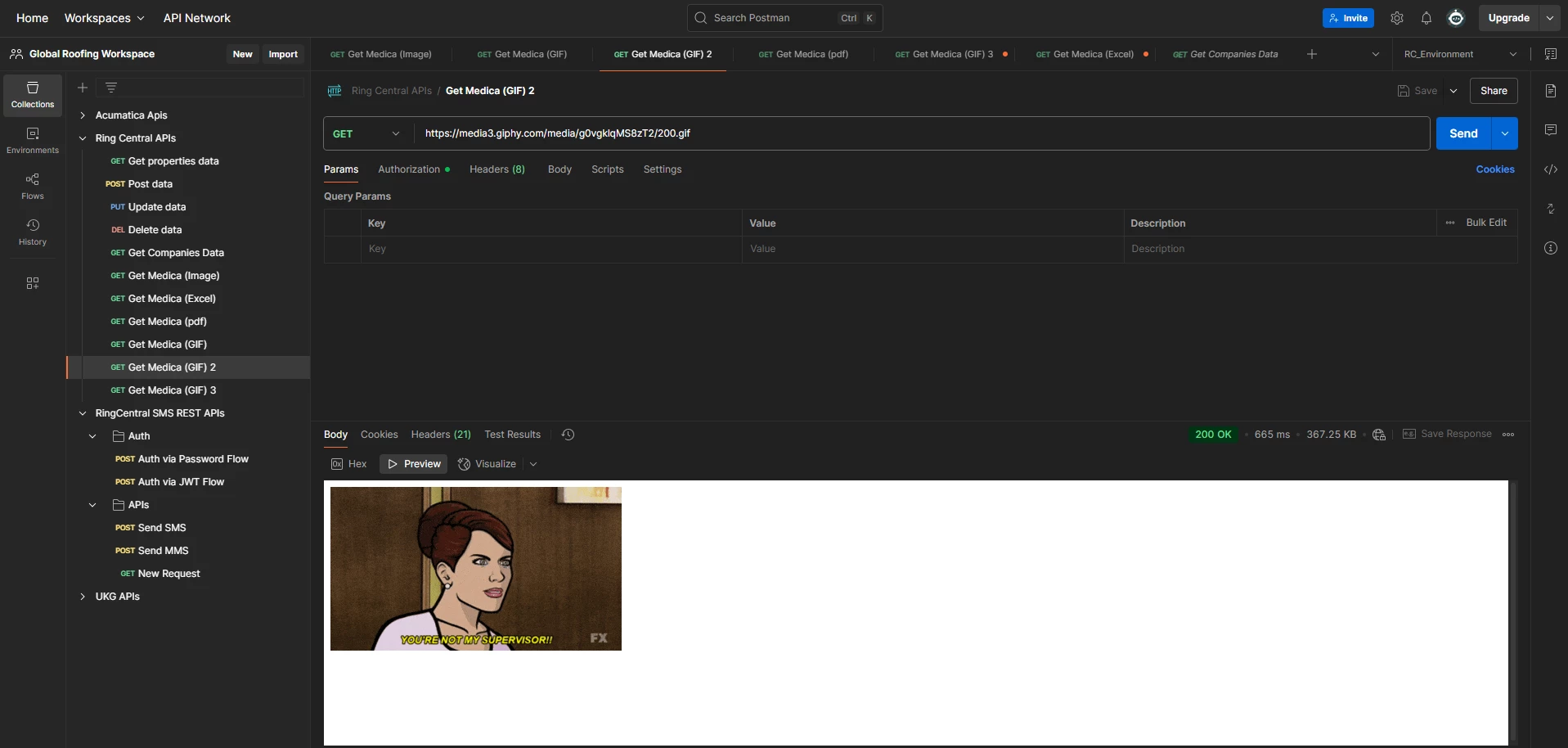Open the RC_Environment selector dropdown
The image size is (1568, 748).
click(1460, 54)
